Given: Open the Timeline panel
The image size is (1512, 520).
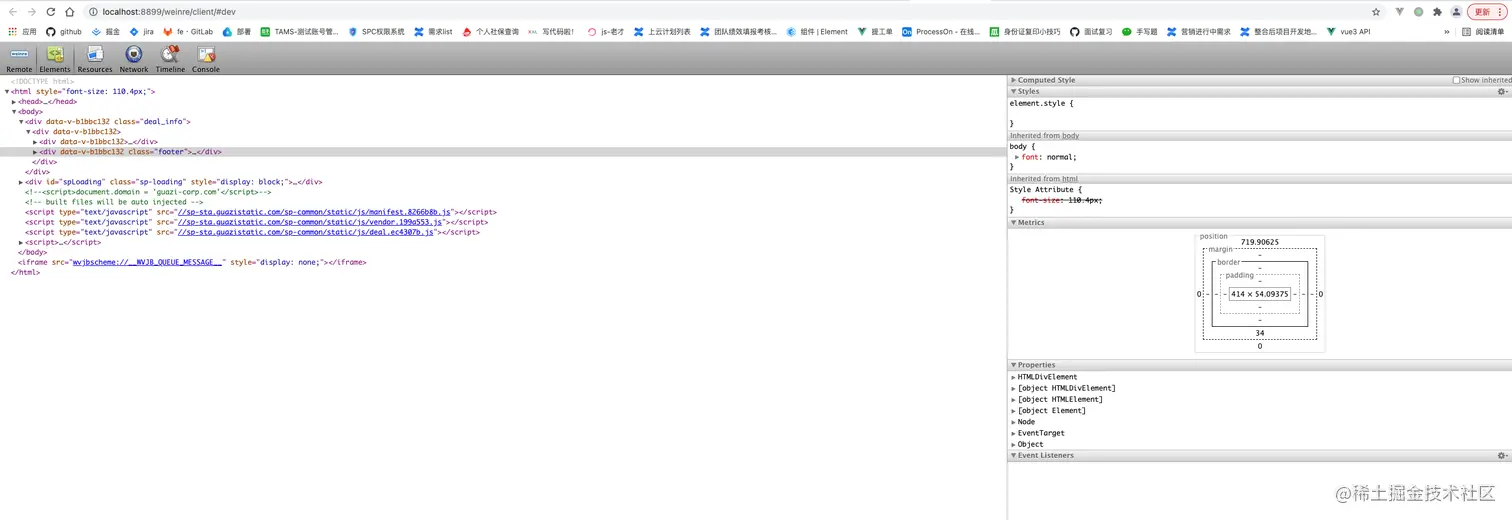Looking at the screenshot, I should click(x=170, y=59).
